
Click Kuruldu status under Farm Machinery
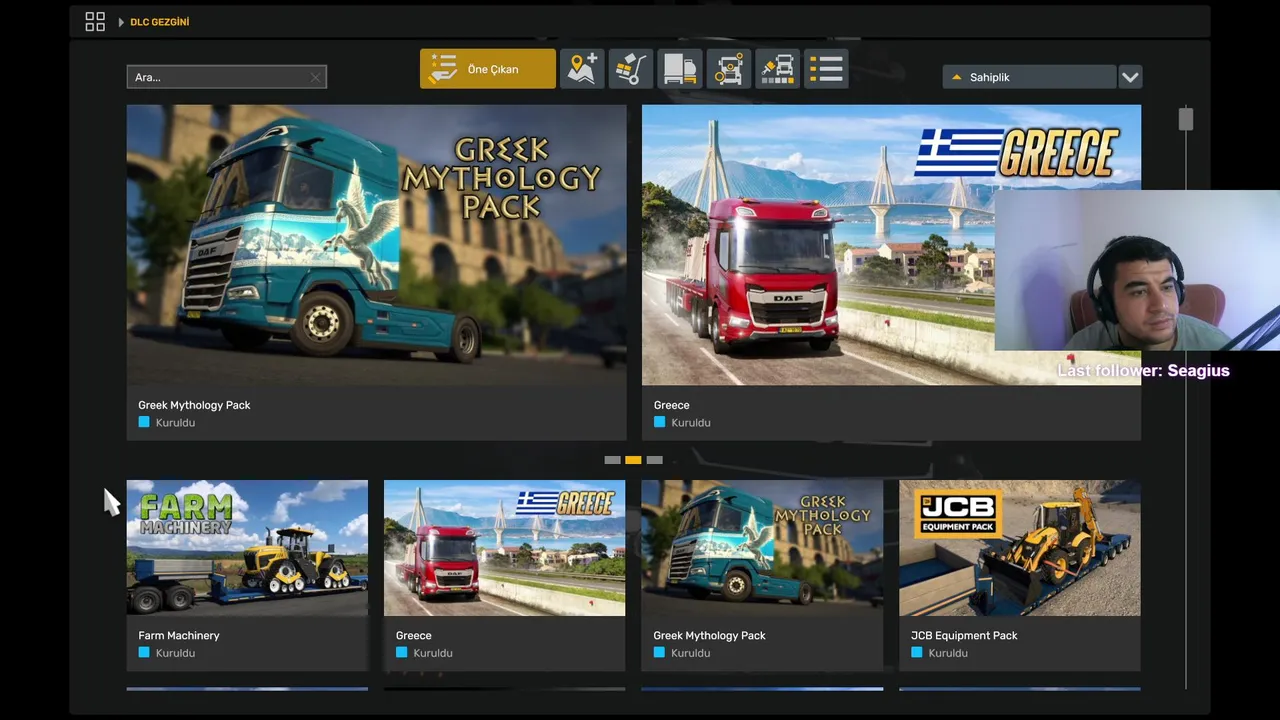(x=167, y=653)
